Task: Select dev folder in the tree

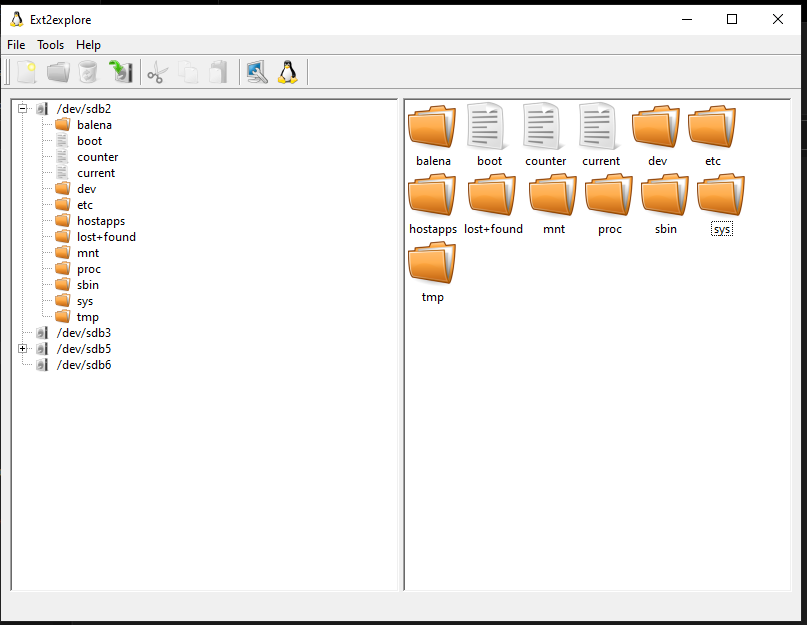Action: 86,189
